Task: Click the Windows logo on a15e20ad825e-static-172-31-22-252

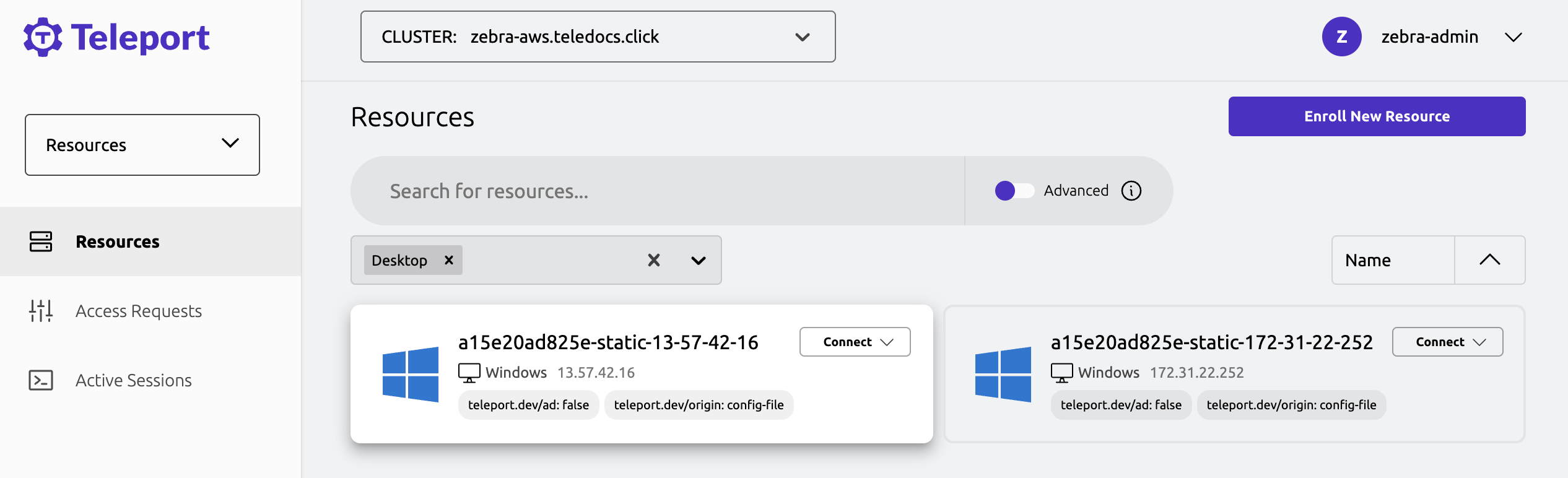Action: pyautogui.click(x=1004, y=373)
